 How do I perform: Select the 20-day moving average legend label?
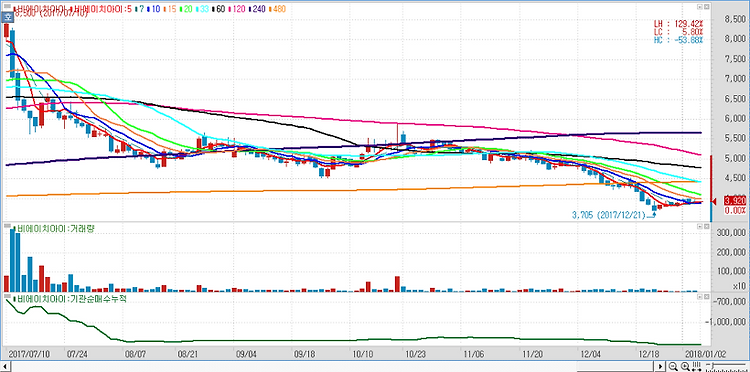click(x=187, y=9)
